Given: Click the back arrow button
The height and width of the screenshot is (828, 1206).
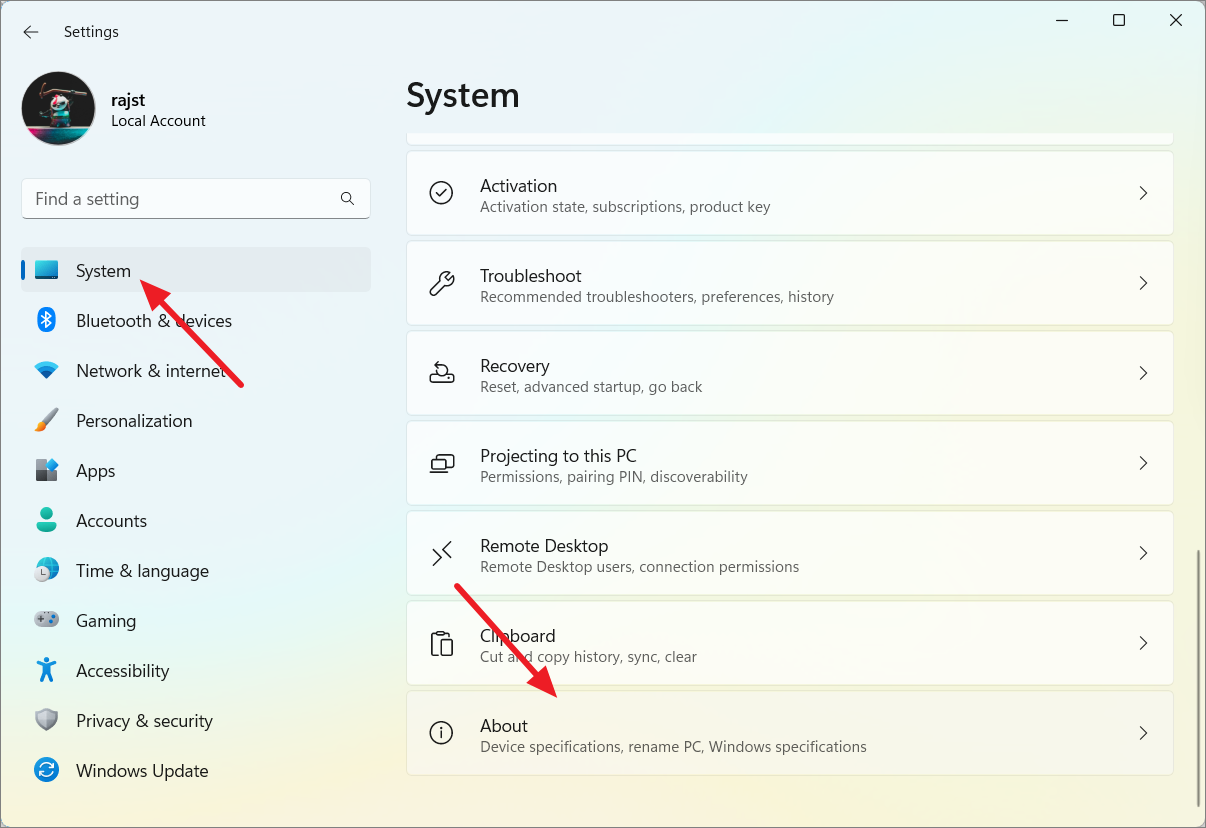Looking at the screenshot, I should click(30, 31).
